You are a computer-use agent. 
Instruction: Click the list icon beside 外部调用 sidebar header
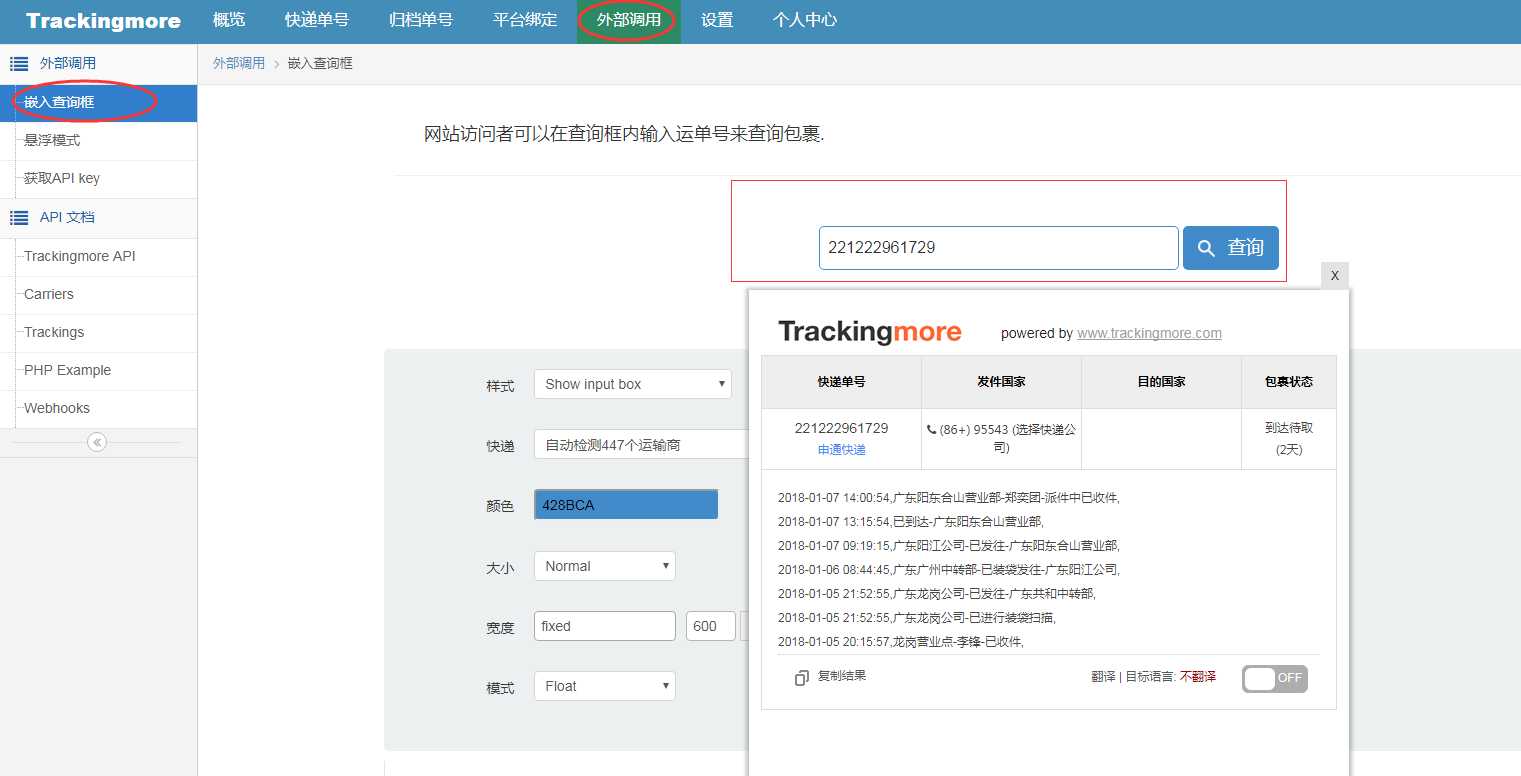[18, 64]
